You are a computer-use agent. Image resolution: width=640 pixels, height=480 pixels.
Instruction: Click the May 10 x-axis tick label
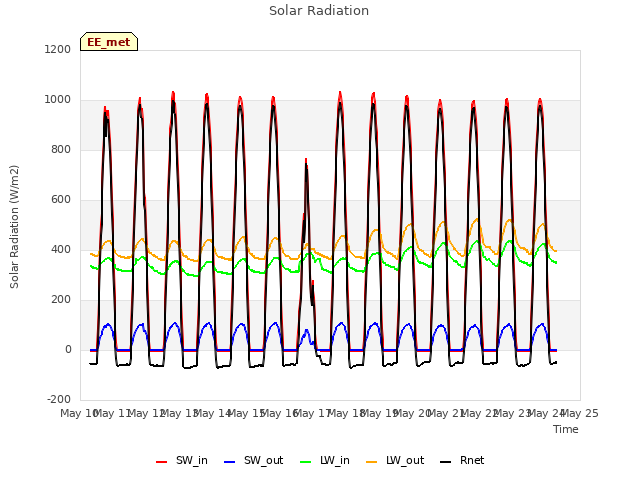pos(79,413)
